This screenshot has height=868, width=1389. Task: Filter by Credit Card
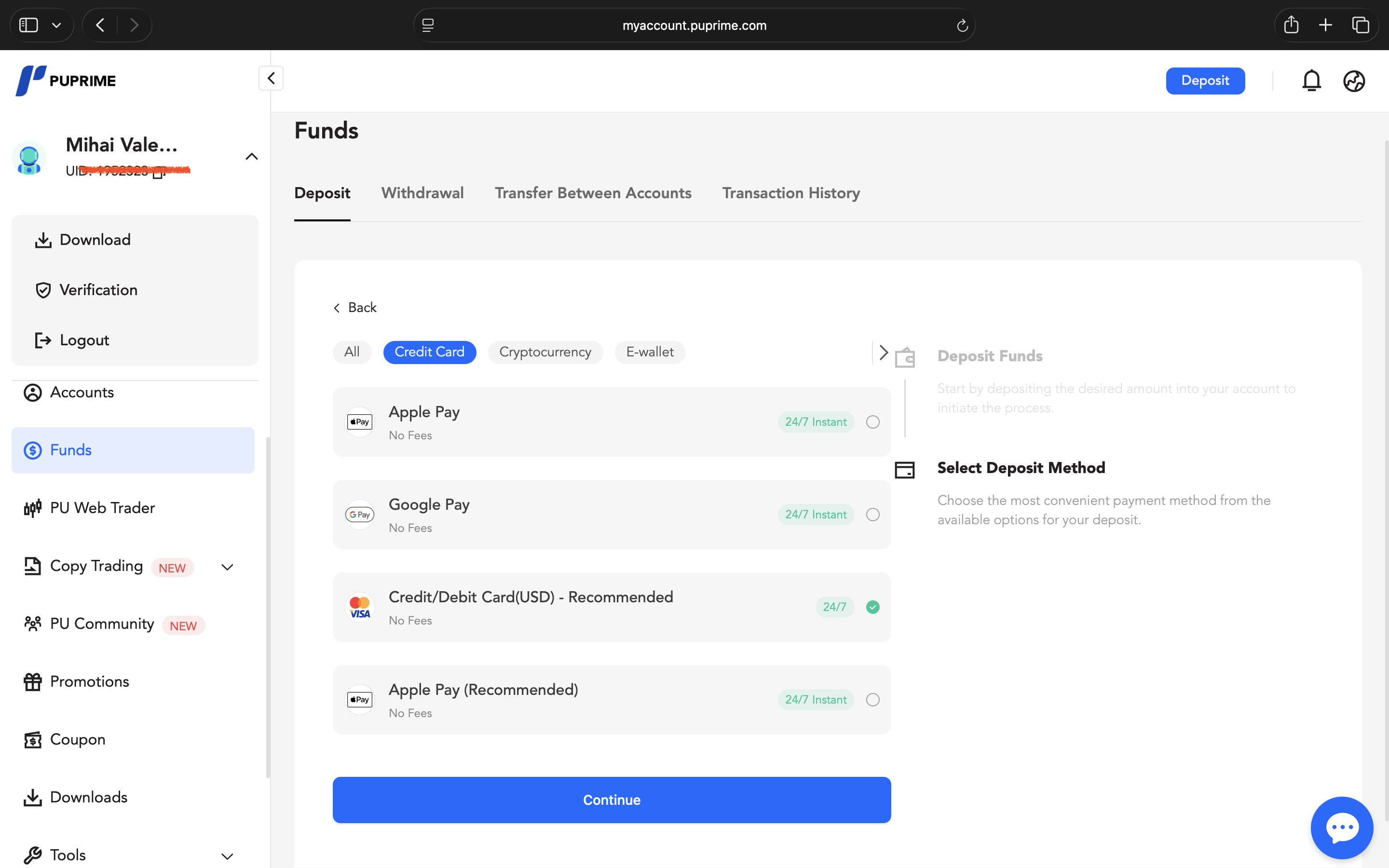pyautogui.click(x=429, y=352)
